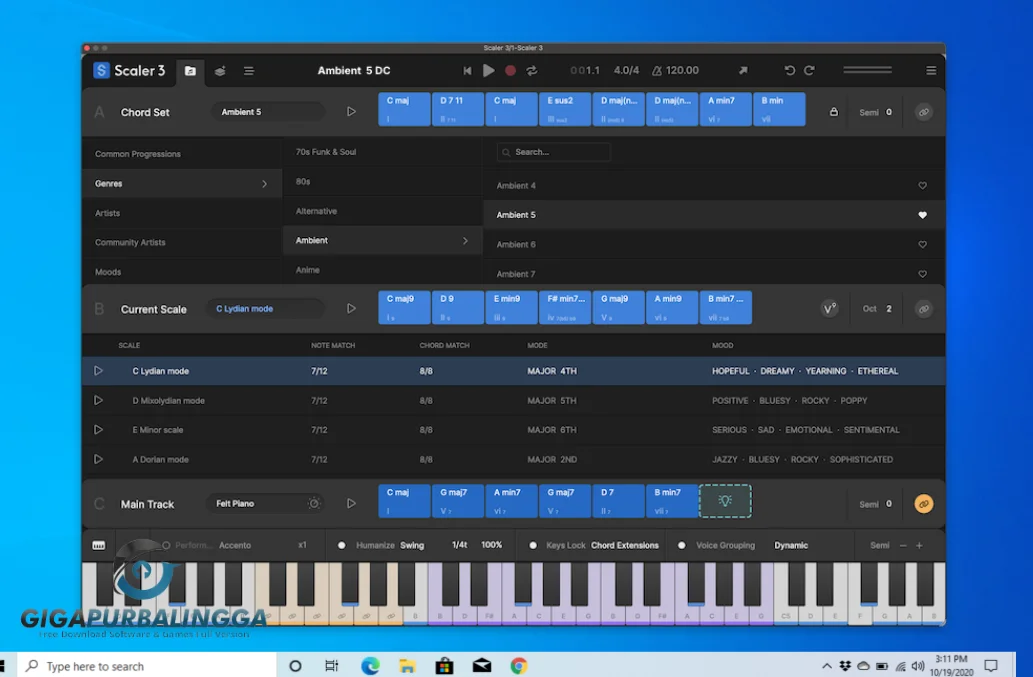Click the output level meter slider
1033x677 pixels.
coord(868,70)
